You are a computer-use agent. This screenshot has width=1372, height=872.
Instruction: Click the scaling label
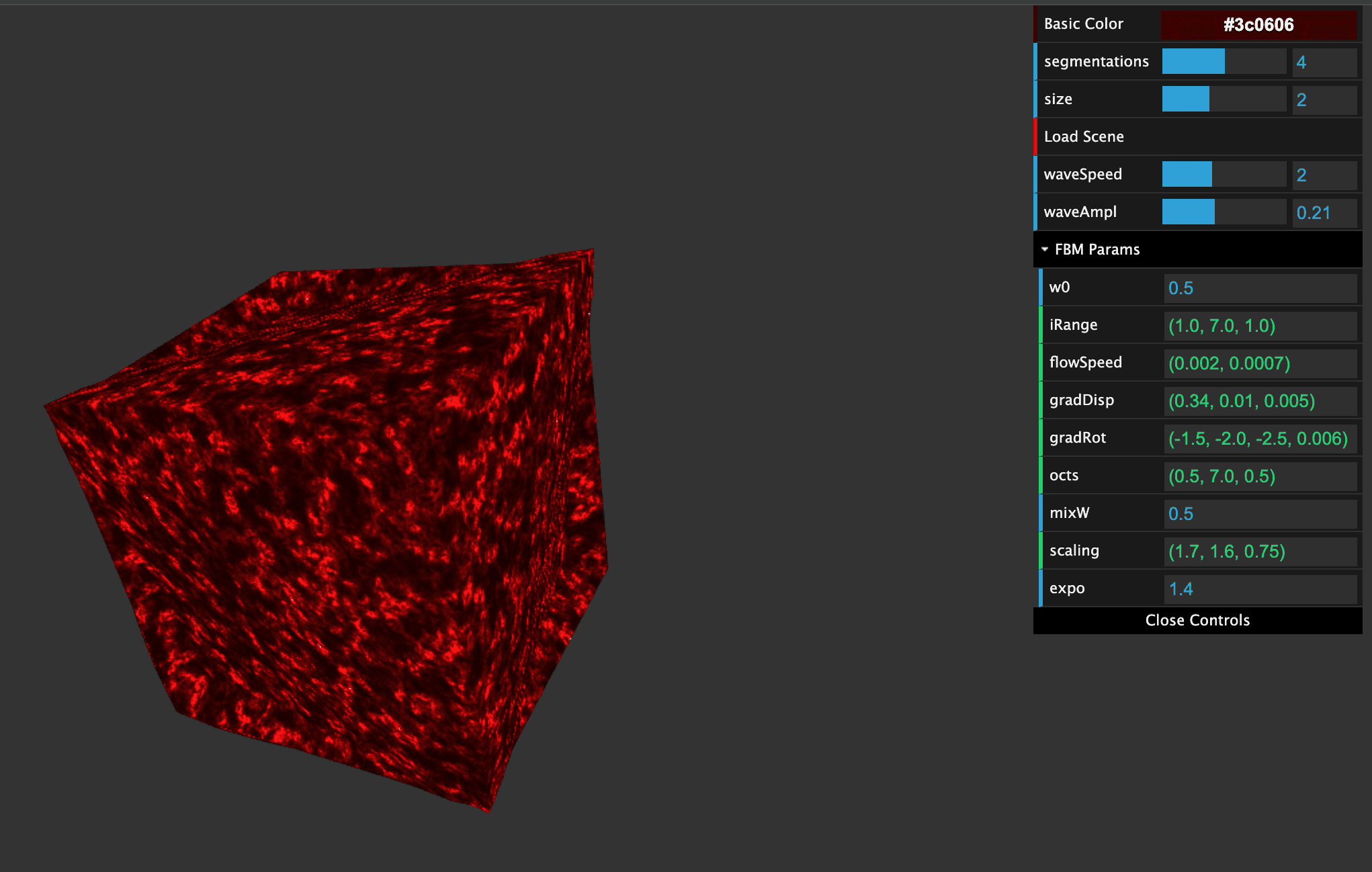(x=1074, y=551)
